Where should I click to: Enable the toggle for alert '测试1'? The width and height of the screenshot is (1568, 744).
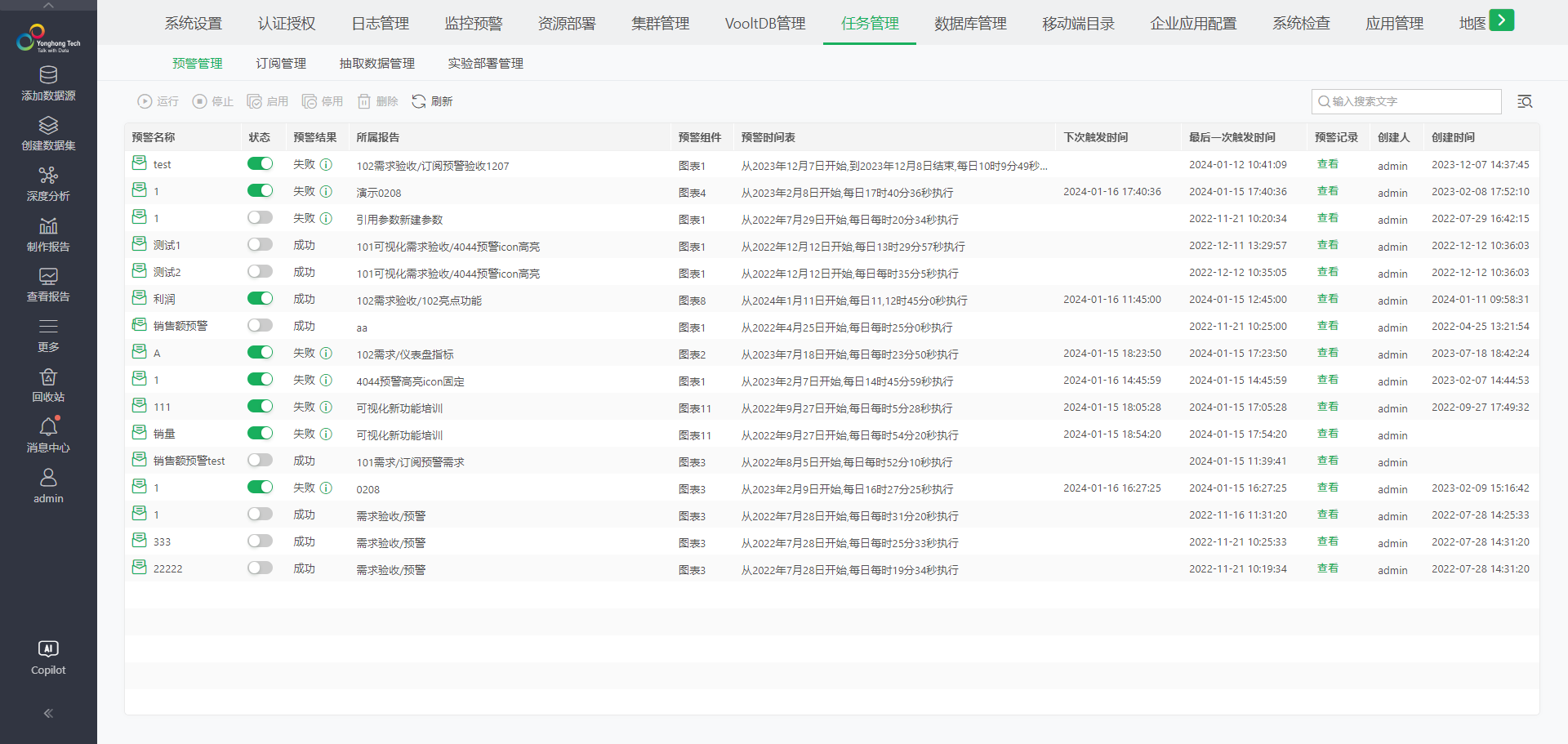260,245
